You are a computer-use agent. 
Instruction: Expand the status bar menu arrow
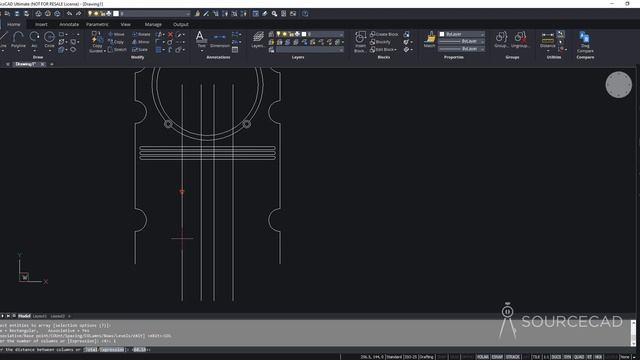click(x=635, y=357)
